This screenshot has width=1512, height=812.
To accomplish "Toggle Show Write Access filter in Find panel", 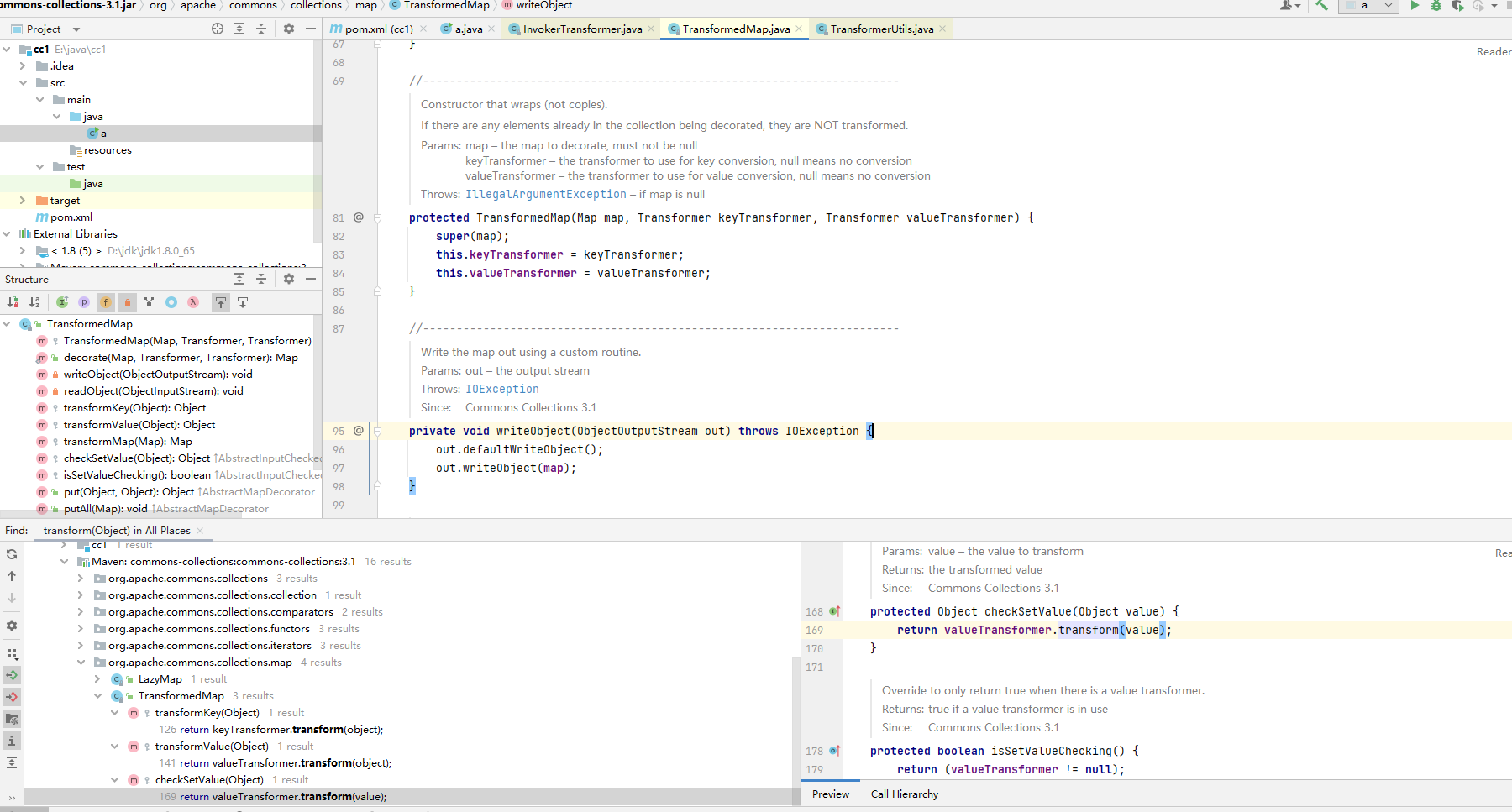I will [12, 697].
